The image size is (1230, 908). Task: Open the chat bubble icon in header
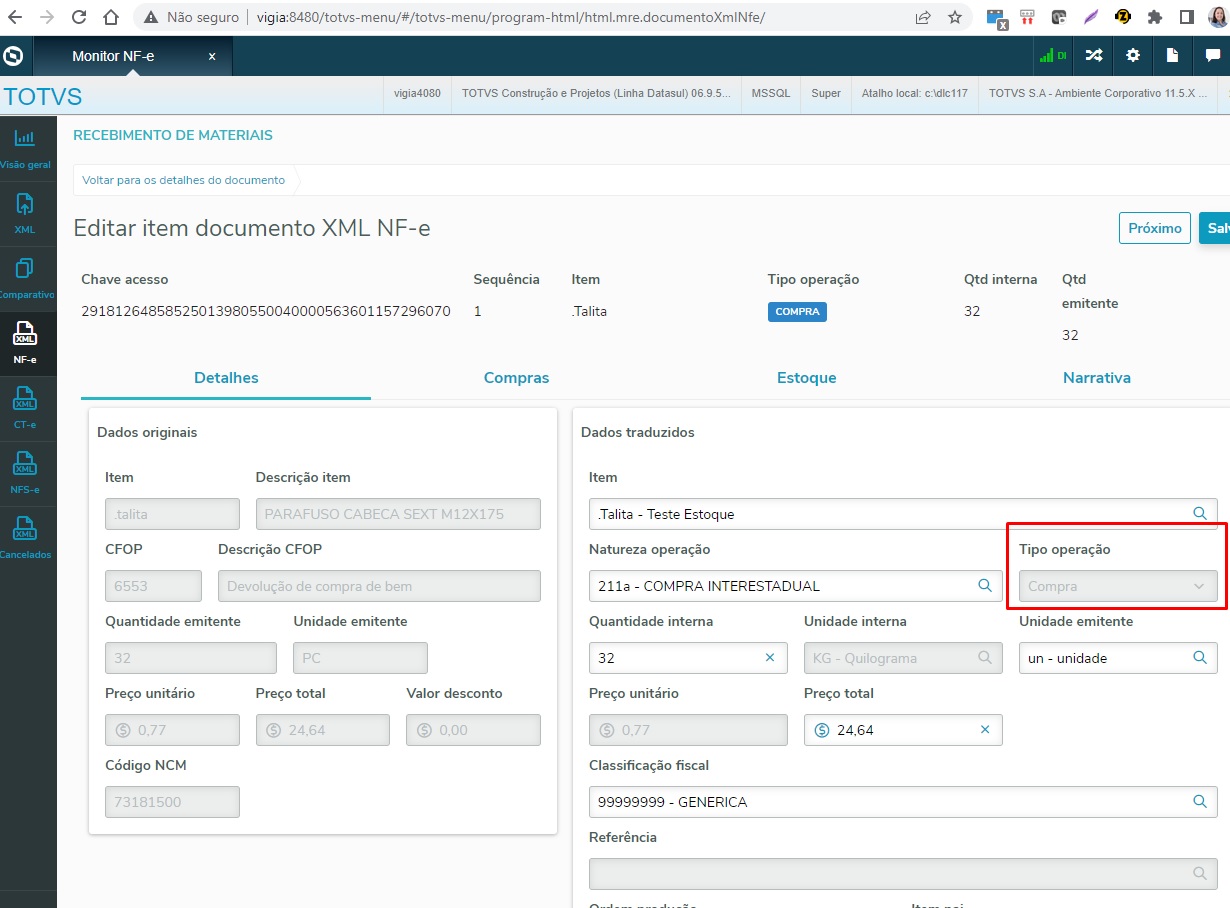click(1211, 56)
